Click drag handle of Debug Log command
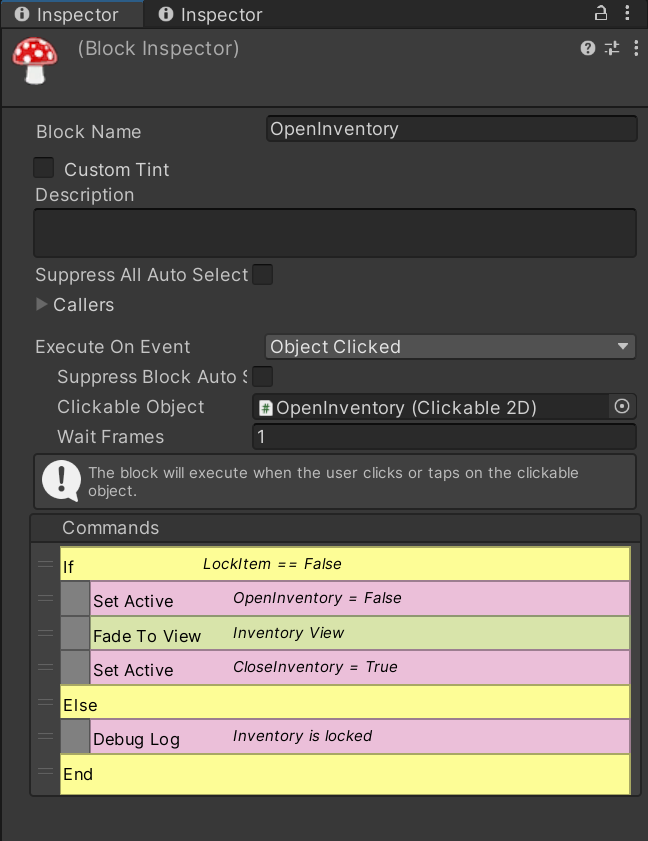The image size is (648, 841). click(x=46, y=736)
